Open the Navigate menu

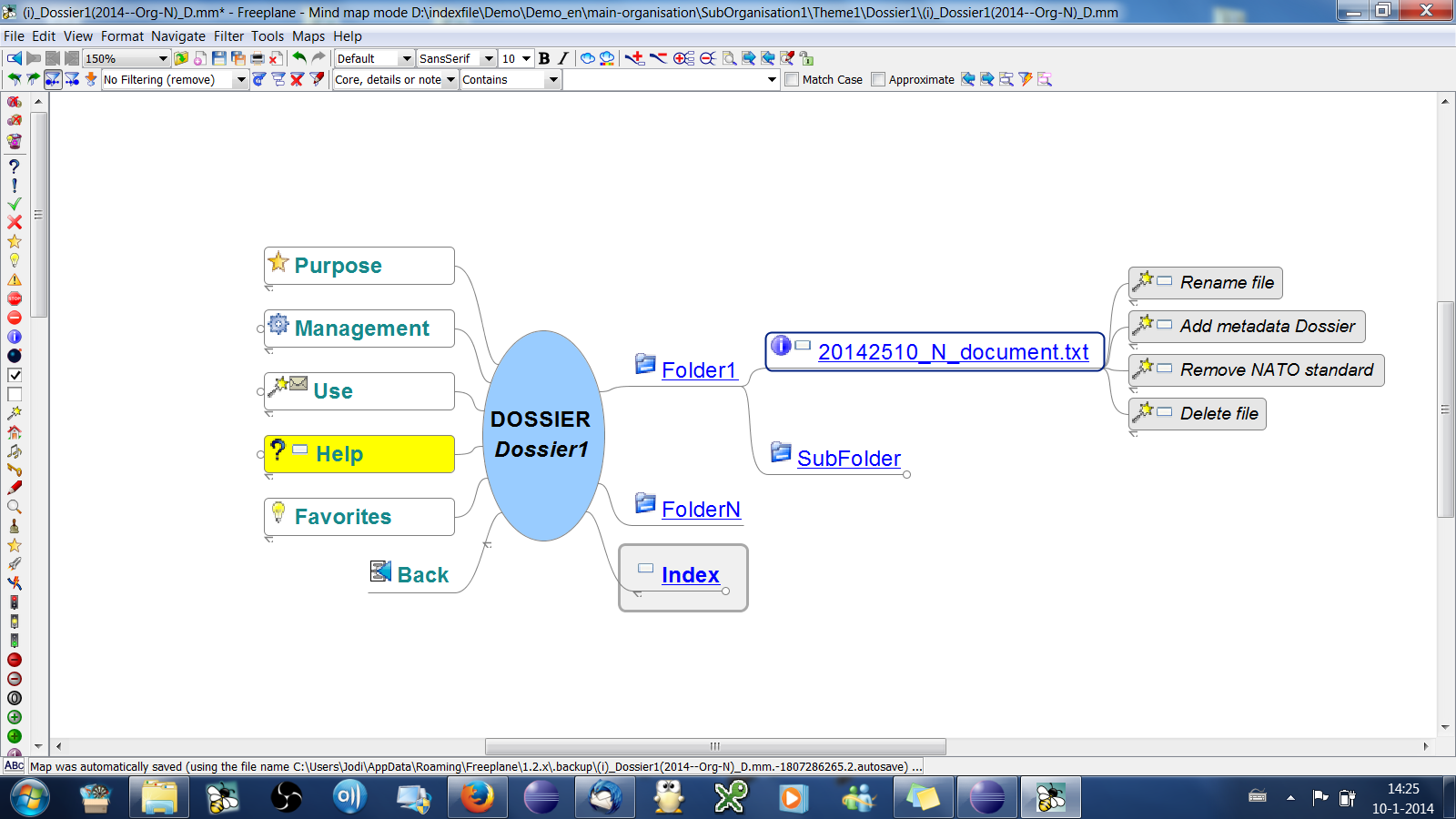(177, 36)
